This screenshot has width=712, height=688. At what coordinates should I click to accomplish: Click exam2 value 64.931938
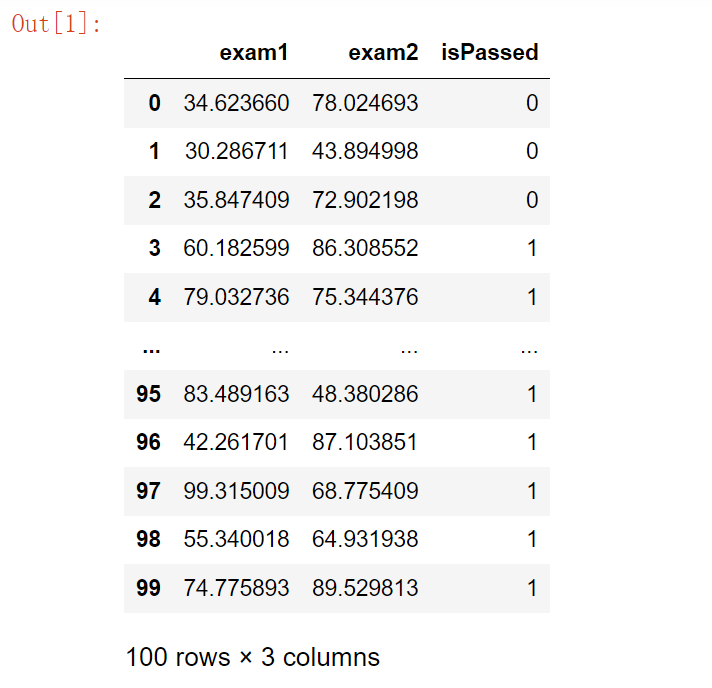[x=365, y=539]
